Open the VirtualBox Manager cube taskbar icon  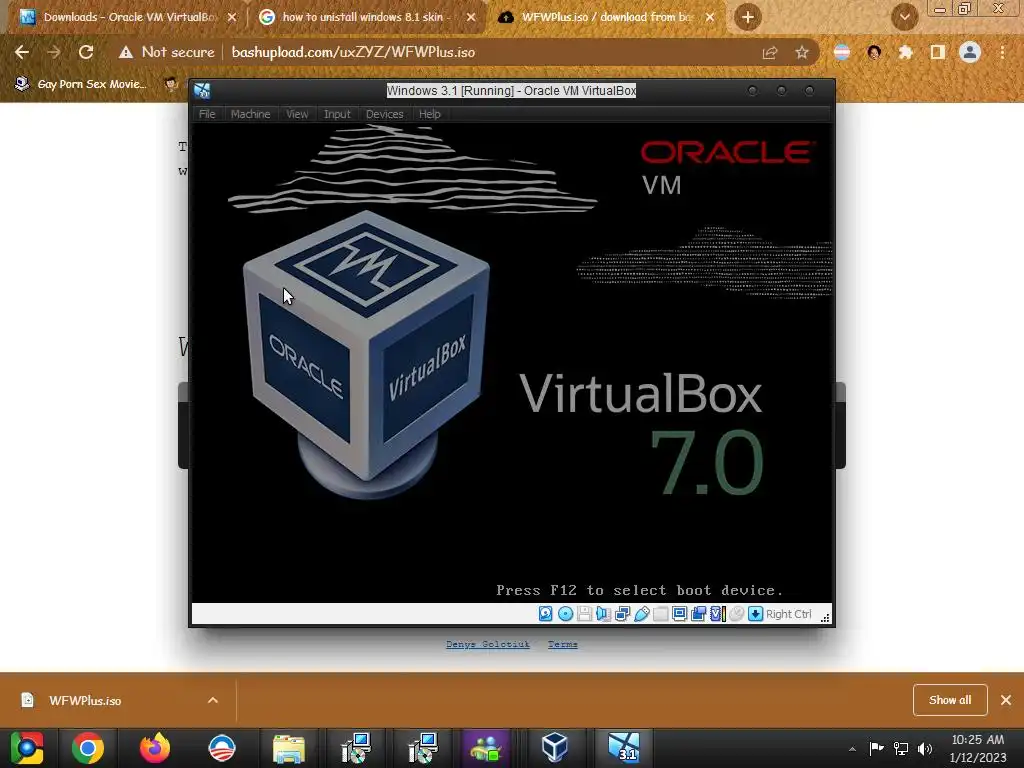[x=554, y=748]
